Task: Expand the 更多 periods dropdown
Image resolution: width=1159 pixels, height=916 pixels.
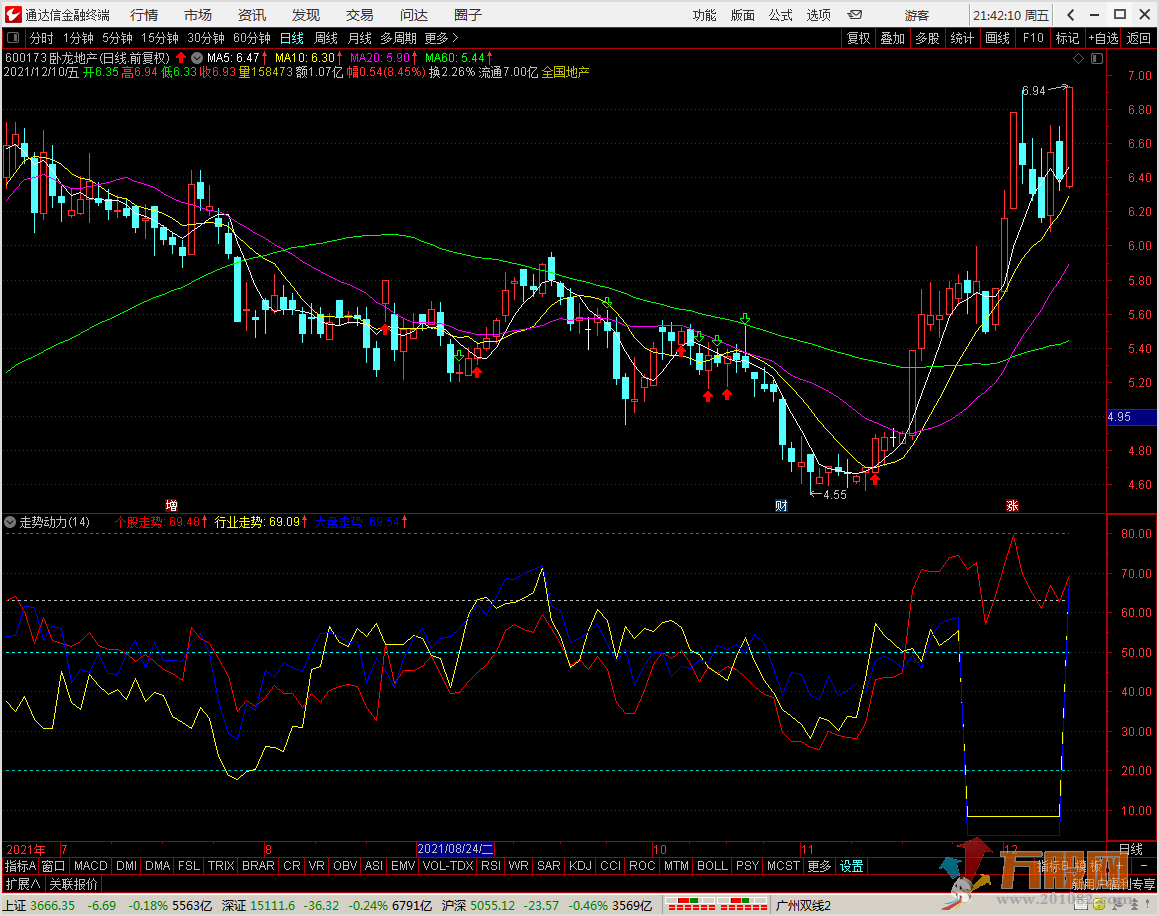Action: 442,38
